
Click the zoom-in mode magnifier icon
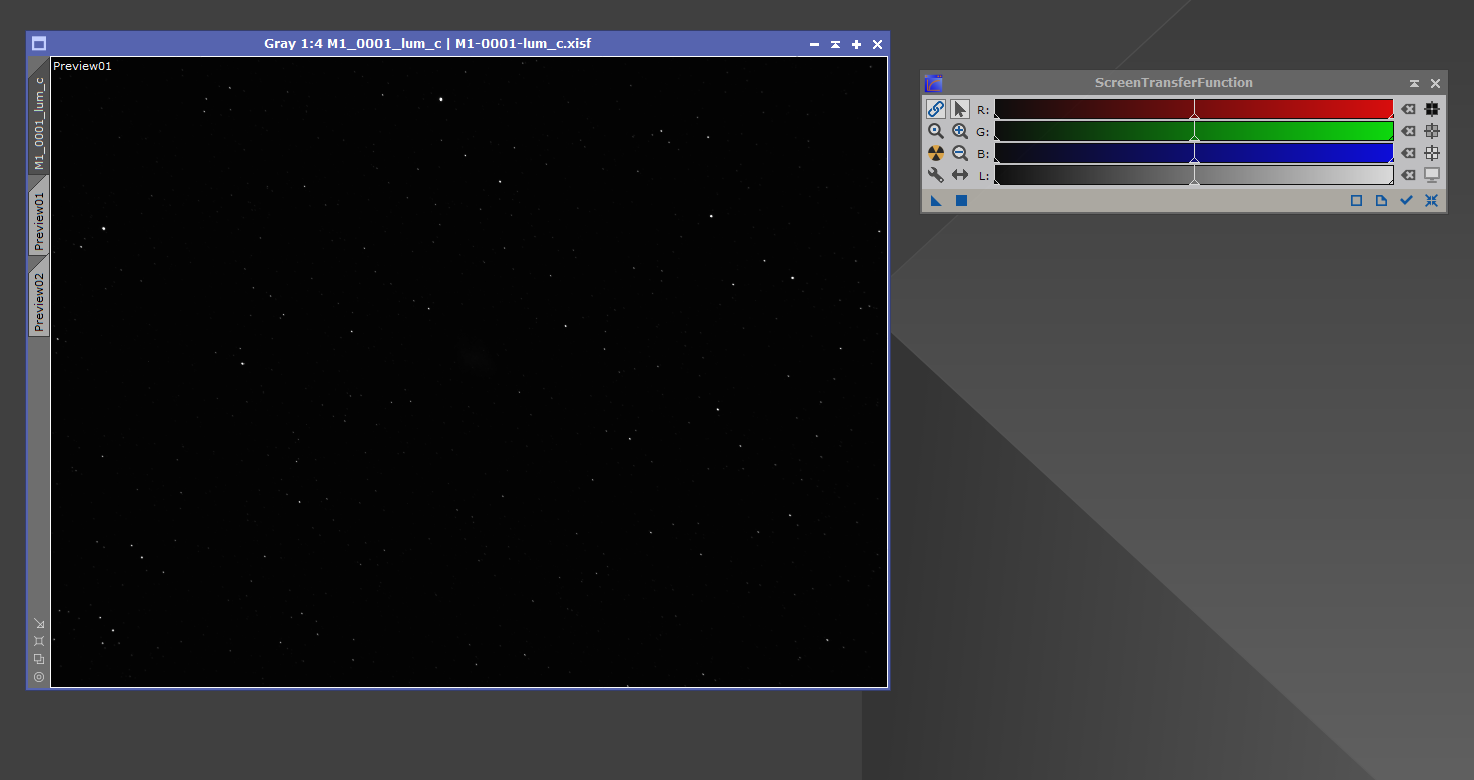960,131
